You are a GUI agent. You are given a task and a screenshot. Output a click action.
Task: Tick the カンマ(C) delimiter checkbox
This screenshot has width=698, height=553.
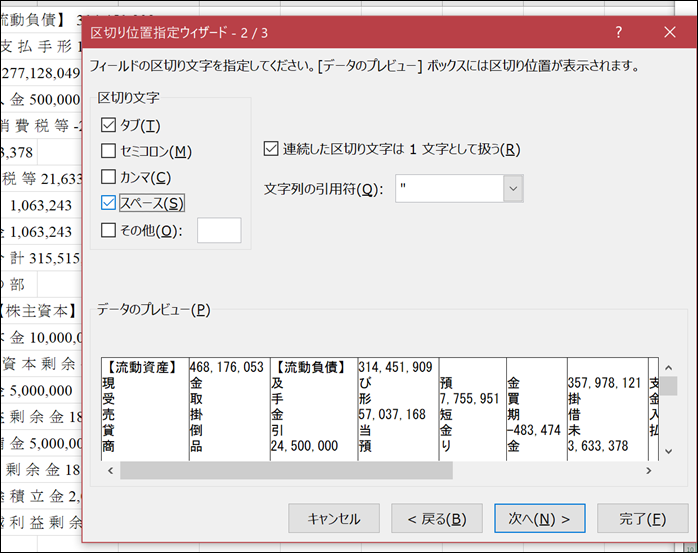[109, 177]
